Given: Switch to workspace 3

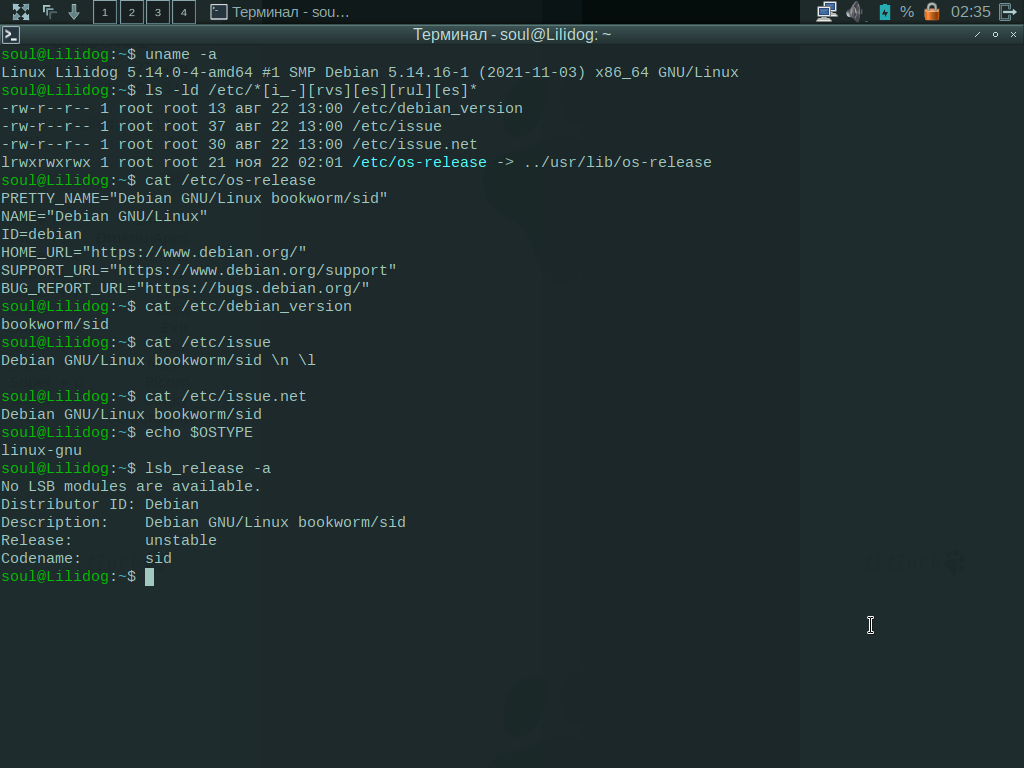Looking at the screenshot, I should (x=157, y=12).
